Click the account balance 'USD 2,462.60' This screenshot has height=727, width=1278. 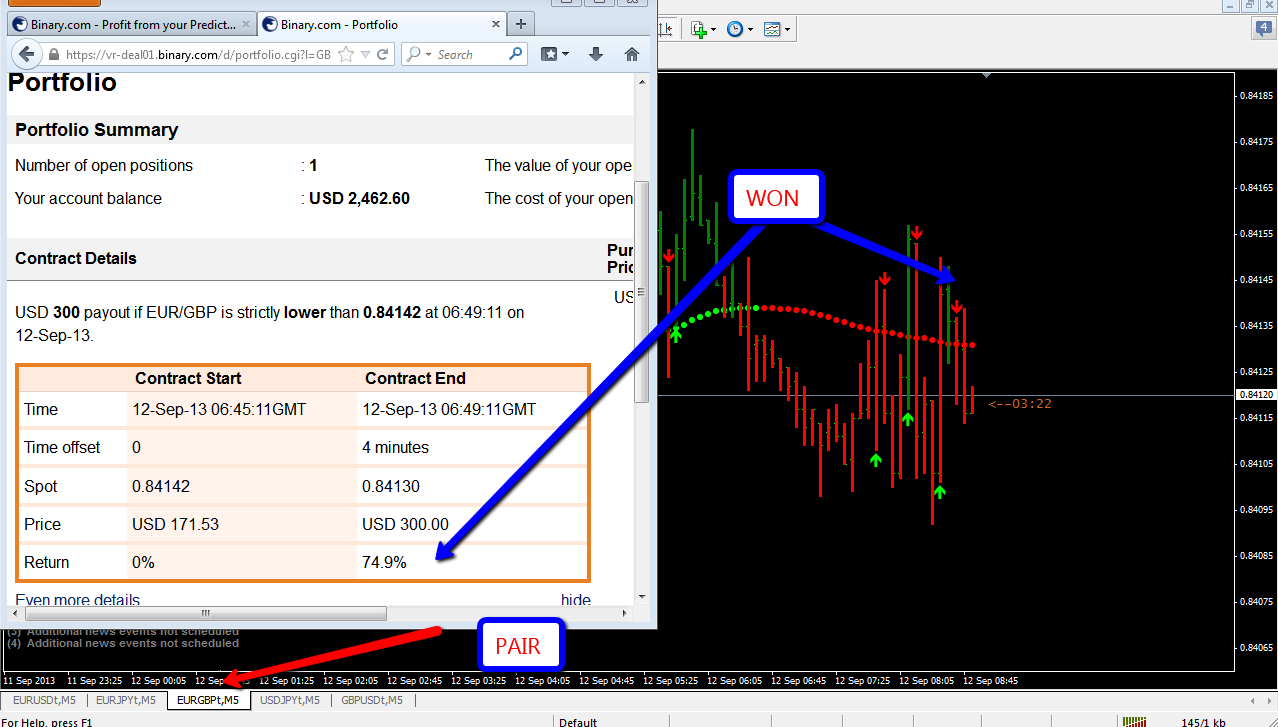(x=359, y=198)
